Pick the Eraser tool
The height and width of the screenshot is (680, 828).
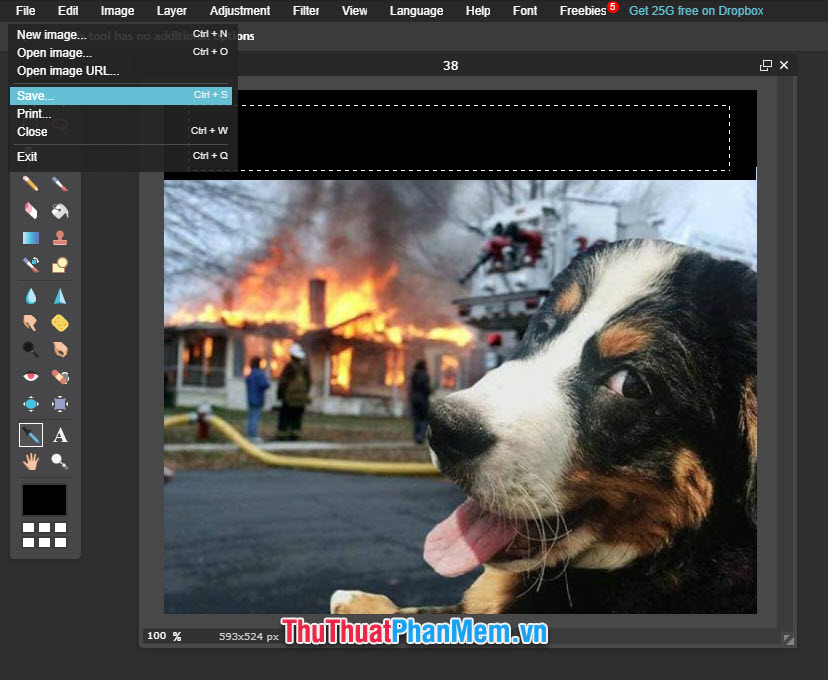coord(30,211)
